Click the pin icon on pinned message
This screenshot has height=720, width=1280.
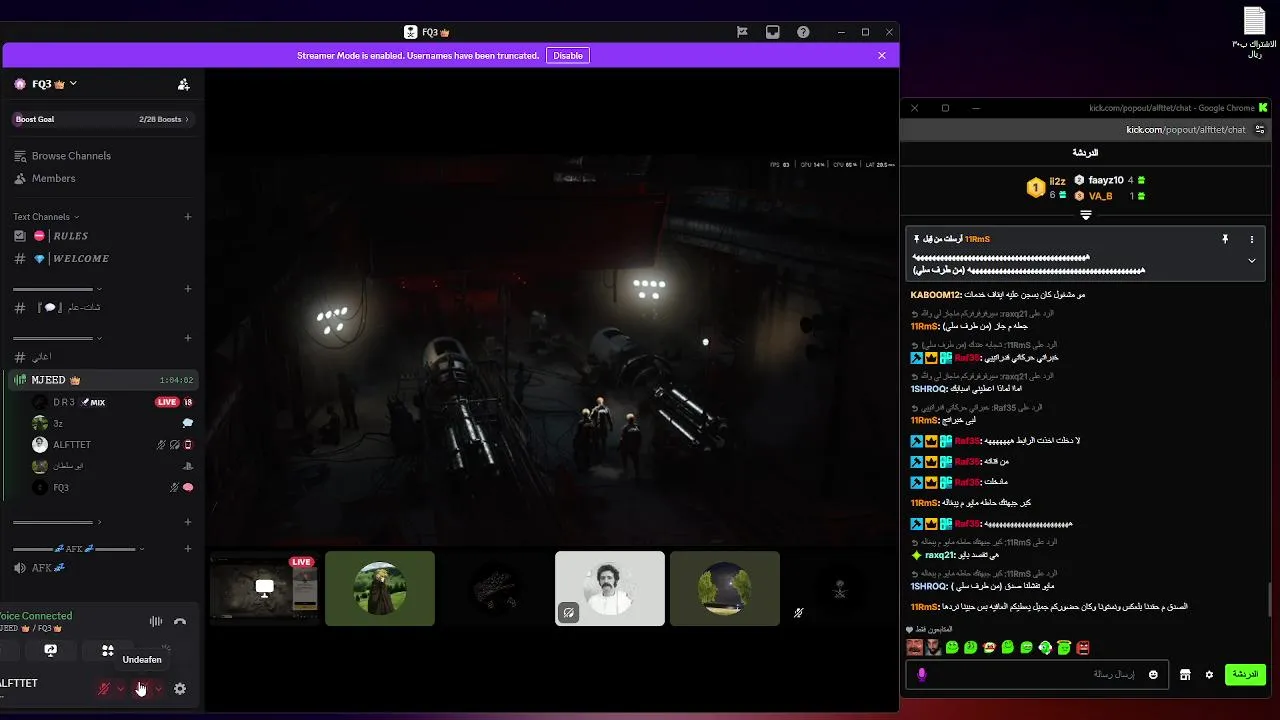pyautogui.click(x=1225, y=240)
